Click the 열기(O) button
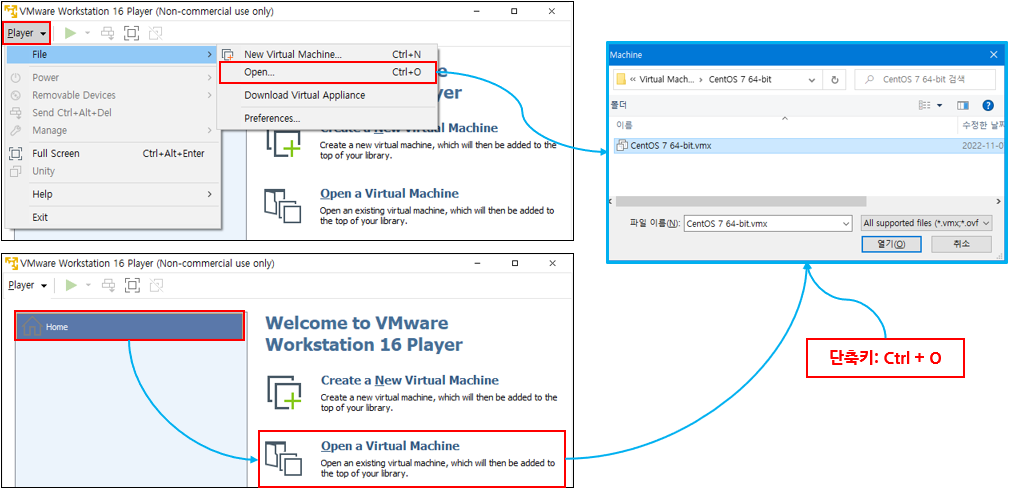 (x=891, y=244)
